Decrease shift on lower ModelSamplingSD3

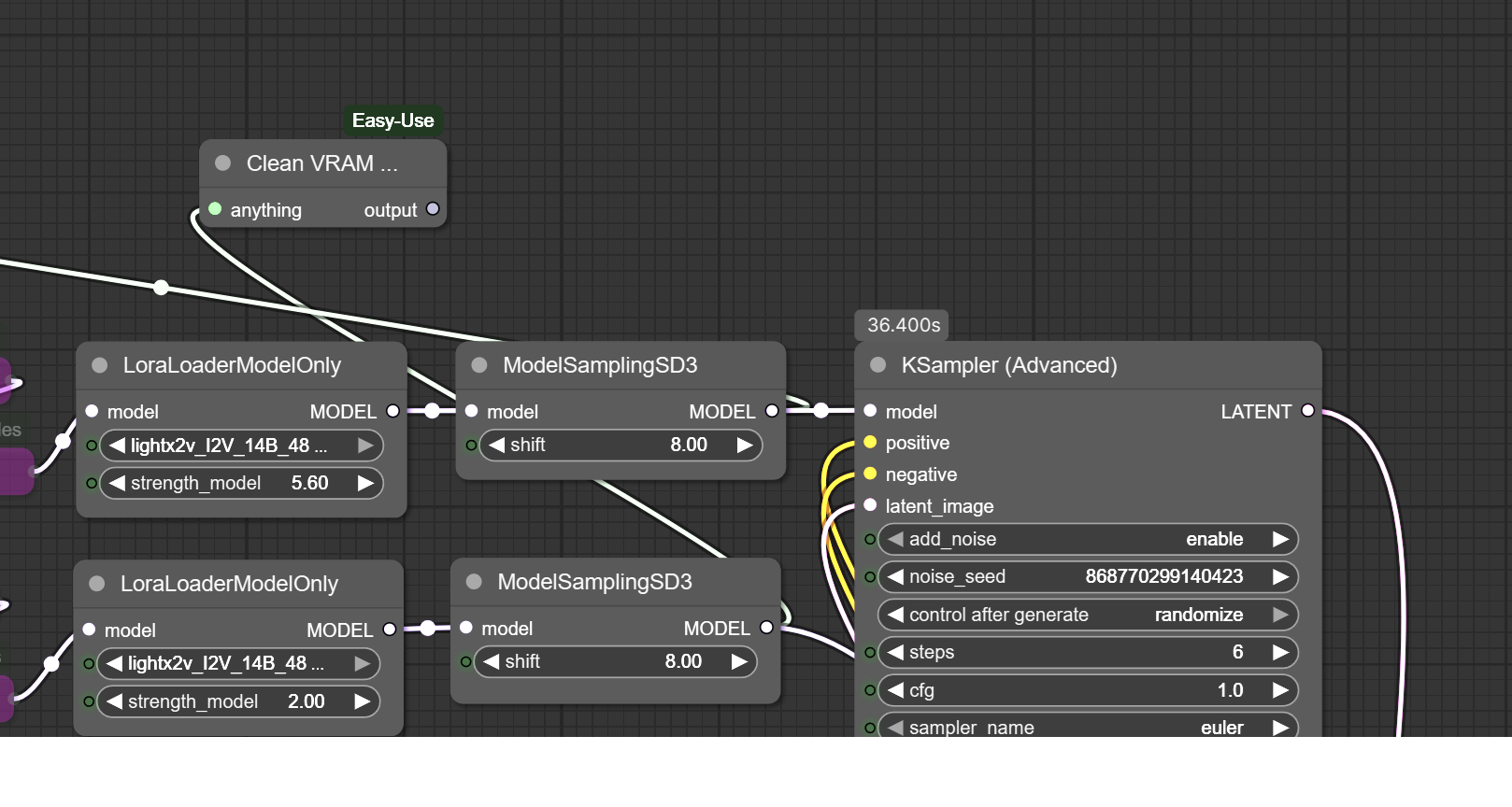click(x=491, y=661)
